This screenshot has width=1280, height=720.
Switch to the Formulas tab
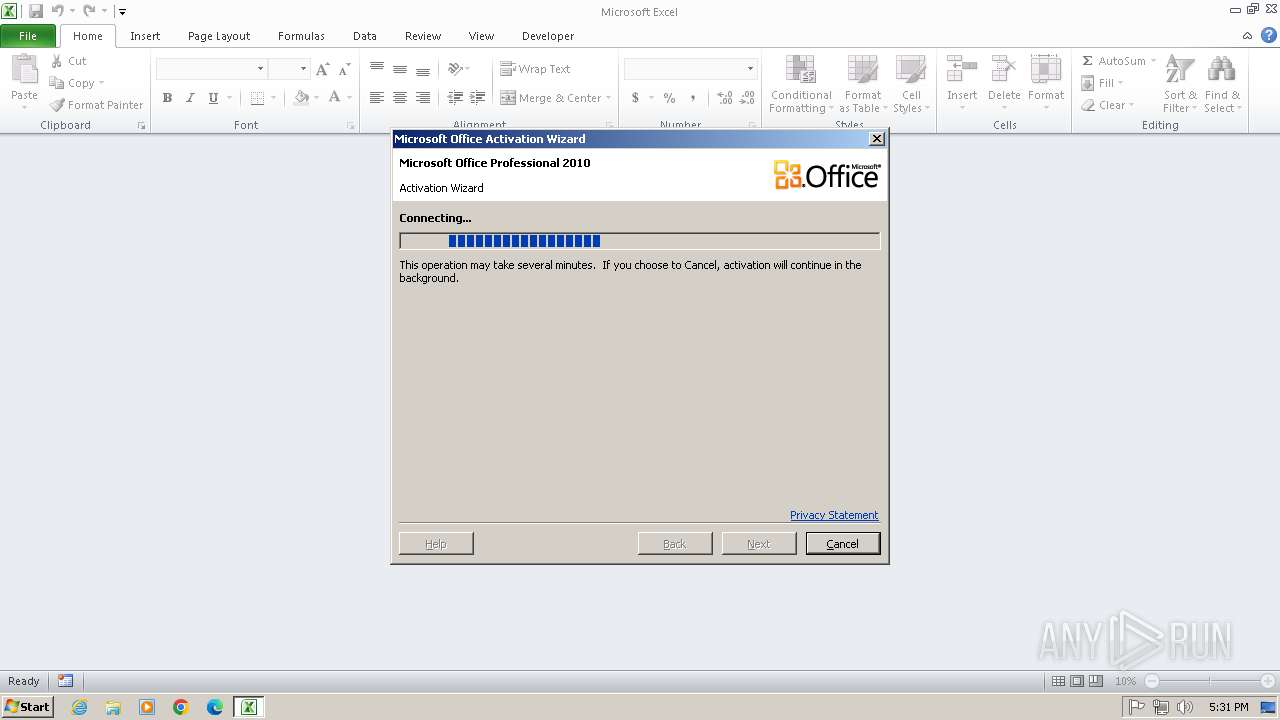[x=301, y=36]
